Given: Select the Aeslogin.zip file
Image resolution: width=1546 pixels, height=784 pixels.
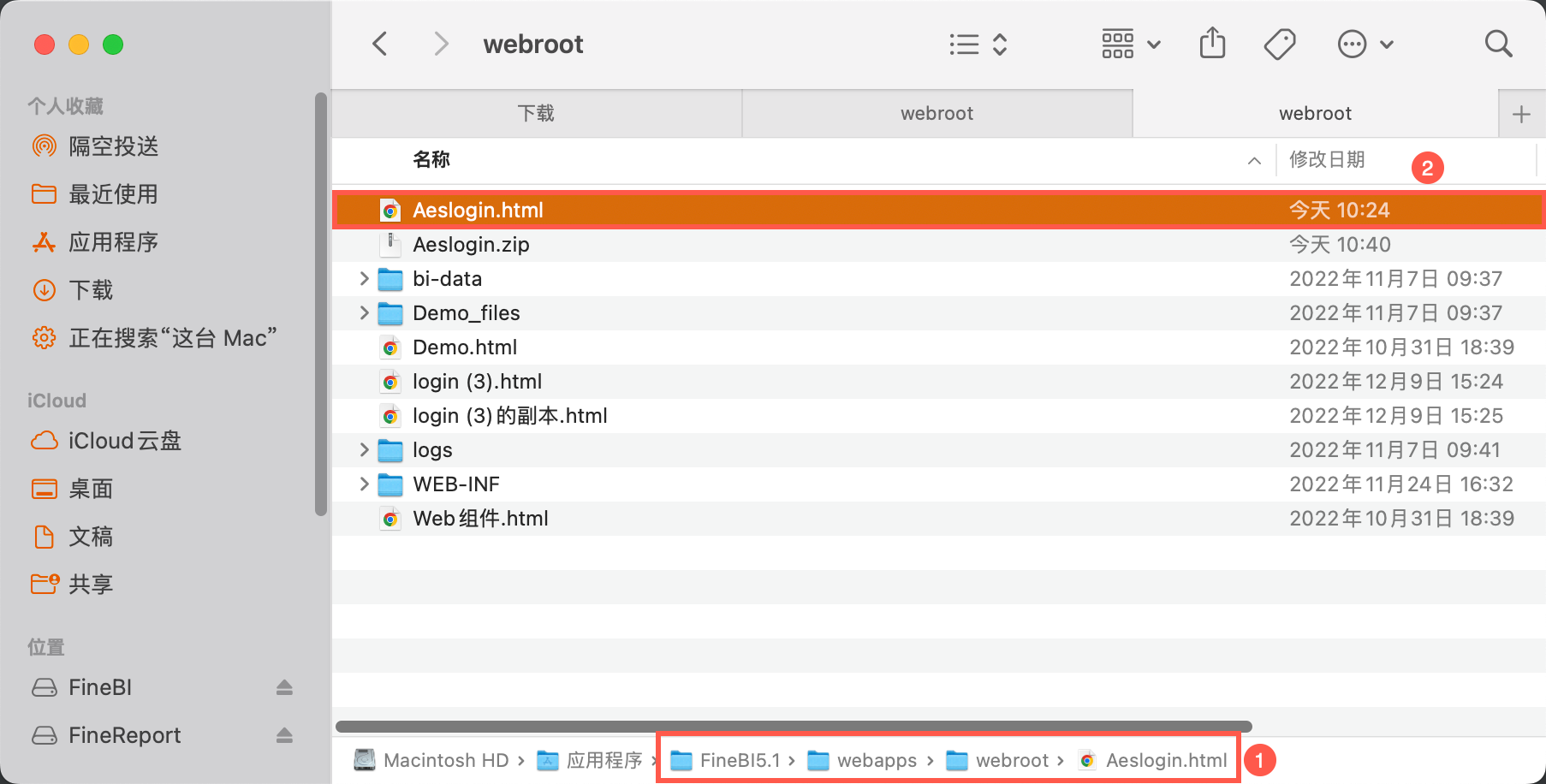Looking at the screenshot, I should [471, 245].
